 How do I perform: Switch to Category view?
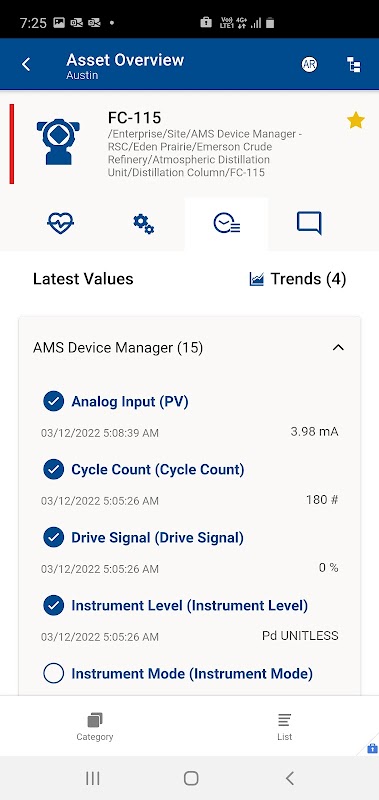pos(95,727)
